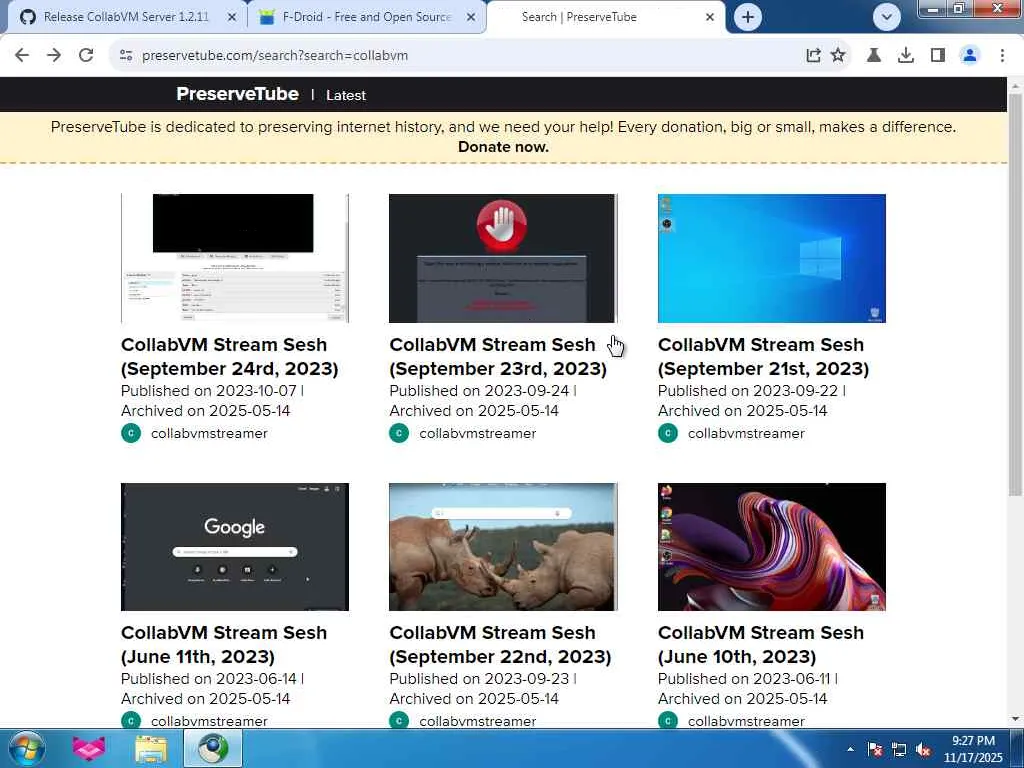The height and width of the screenshot is (768, 1024).
Task: Open the profile avatar menu
Action: tap(970, 56)
